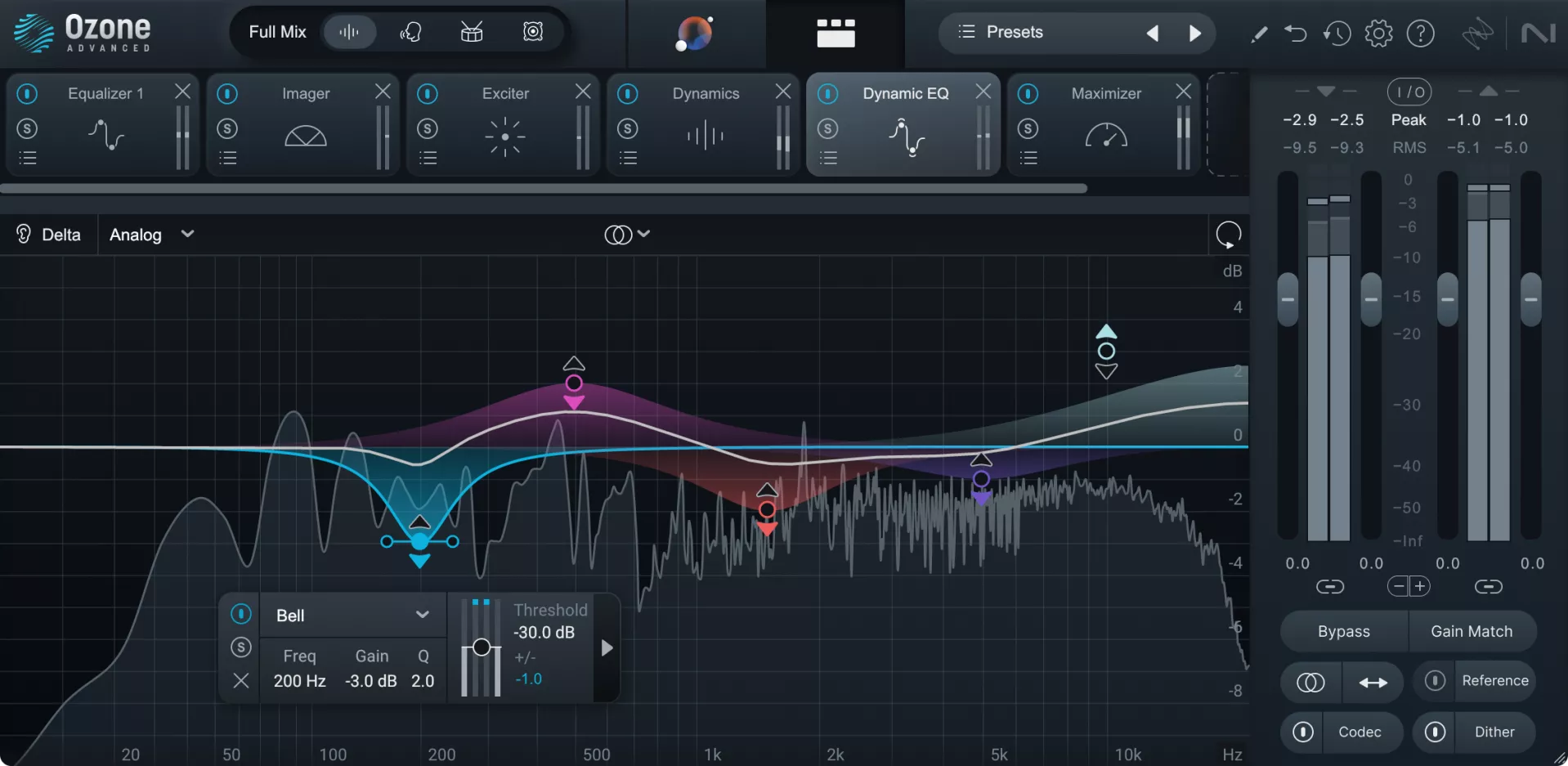Viewport: 1568px width, 766px height.
Task: Go to the next preset
Action: [x=1195, y=33]
